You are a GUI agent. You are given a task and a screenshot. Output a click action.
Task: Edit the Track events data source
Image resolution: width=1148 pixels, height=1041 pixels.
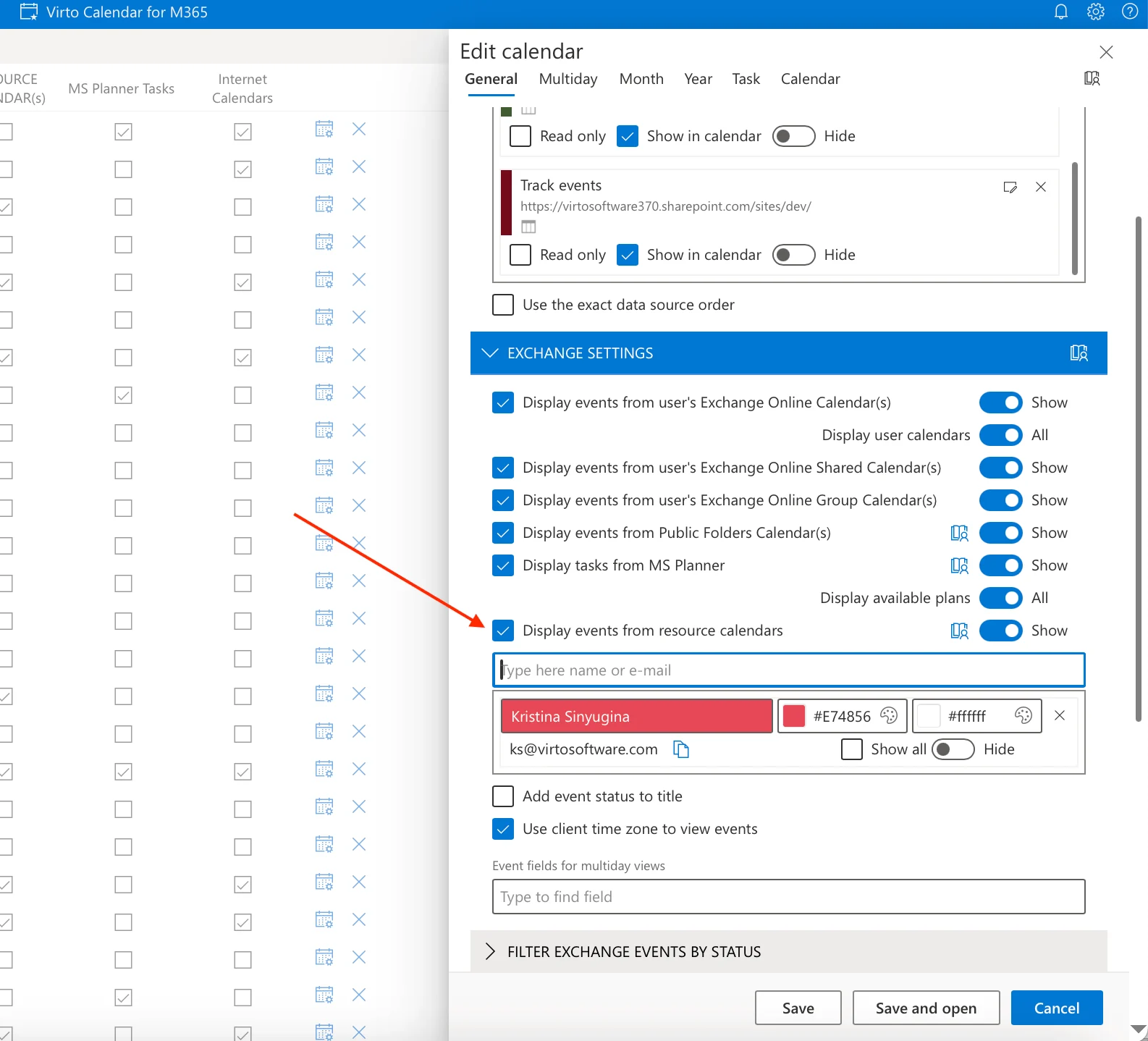1010,187
